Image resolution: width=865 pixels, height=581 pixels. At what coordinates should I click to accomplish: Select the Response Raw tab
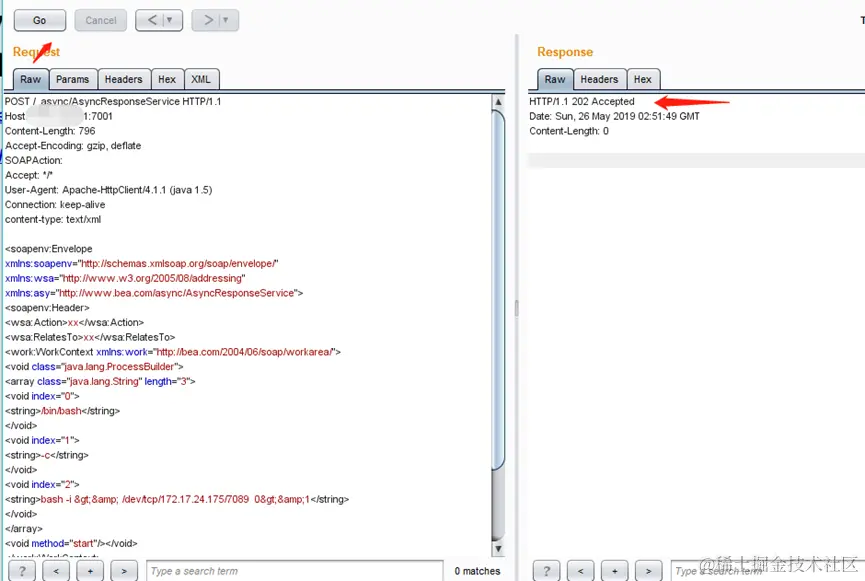point(555,79)
